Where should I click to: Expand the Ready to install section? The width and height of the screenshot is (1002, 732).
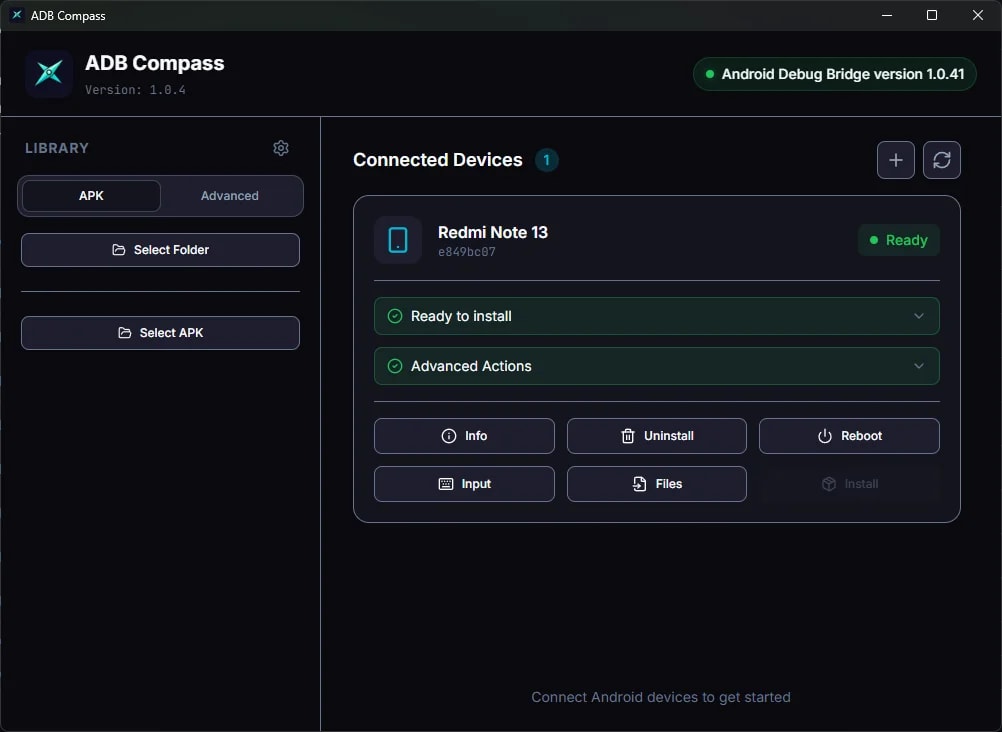655,315
